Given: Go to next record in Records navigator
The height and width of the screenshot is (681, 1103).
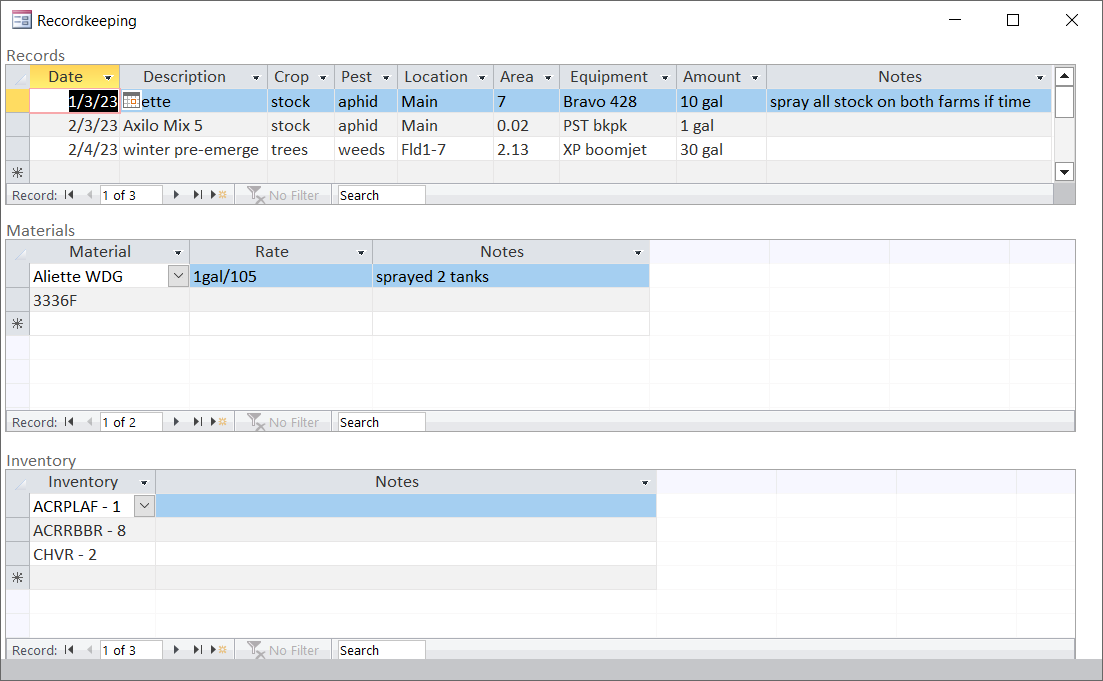Looking at the screenshot, I should (x=177, y=195).
